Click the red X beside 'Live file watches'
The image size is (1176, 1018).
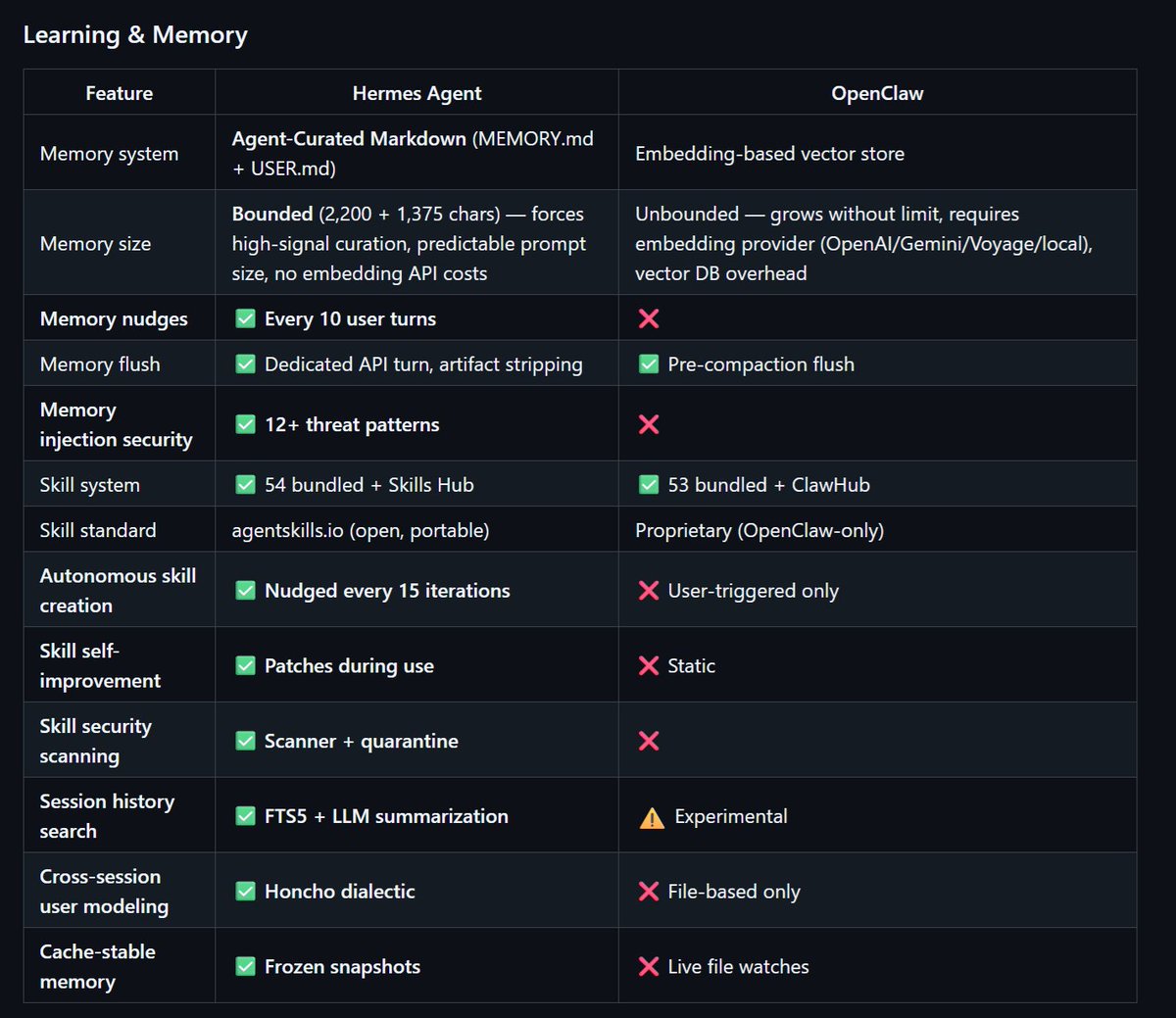click(x=649, y=967)
